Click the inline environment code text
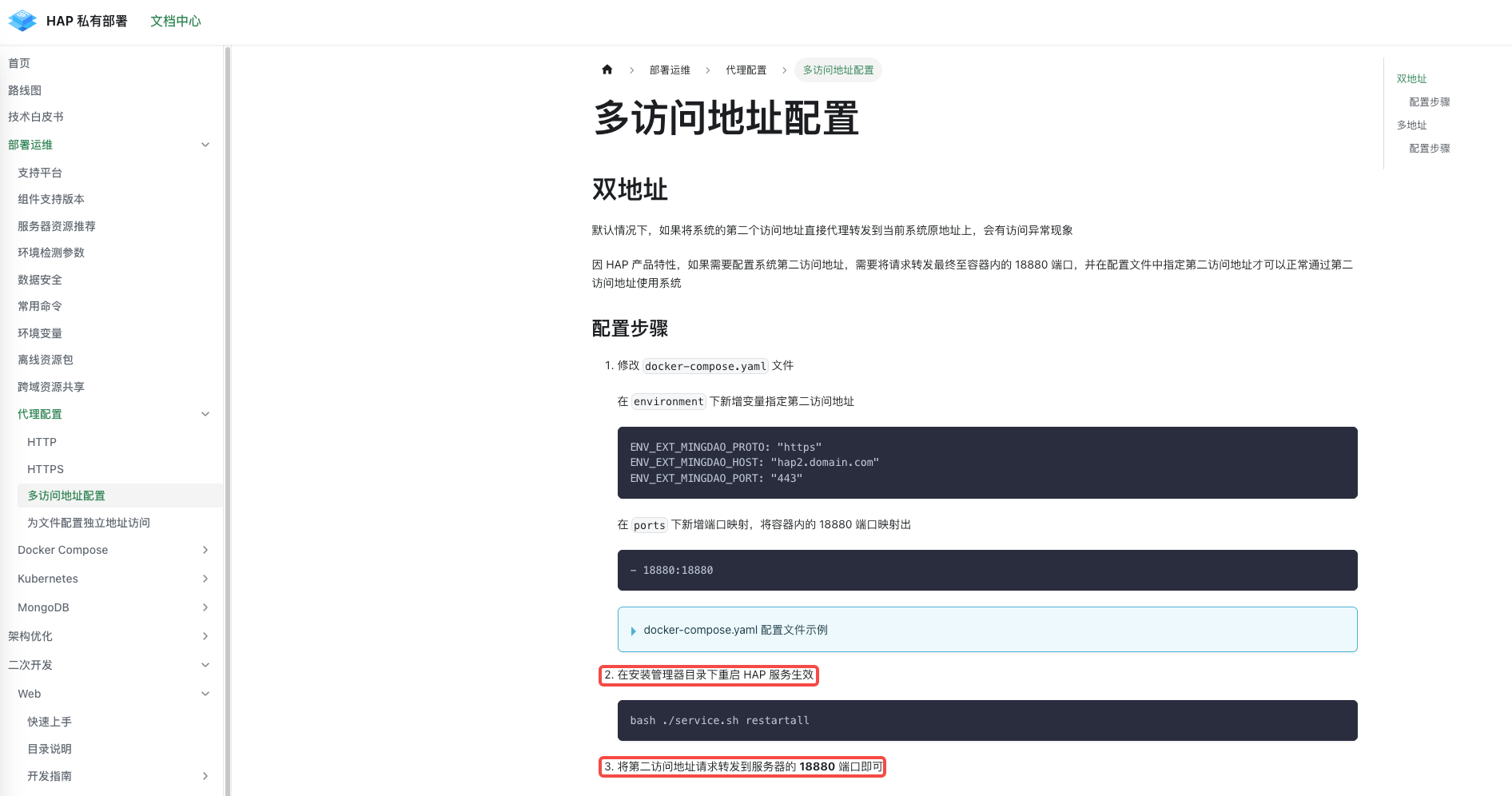 pos(669,401)
